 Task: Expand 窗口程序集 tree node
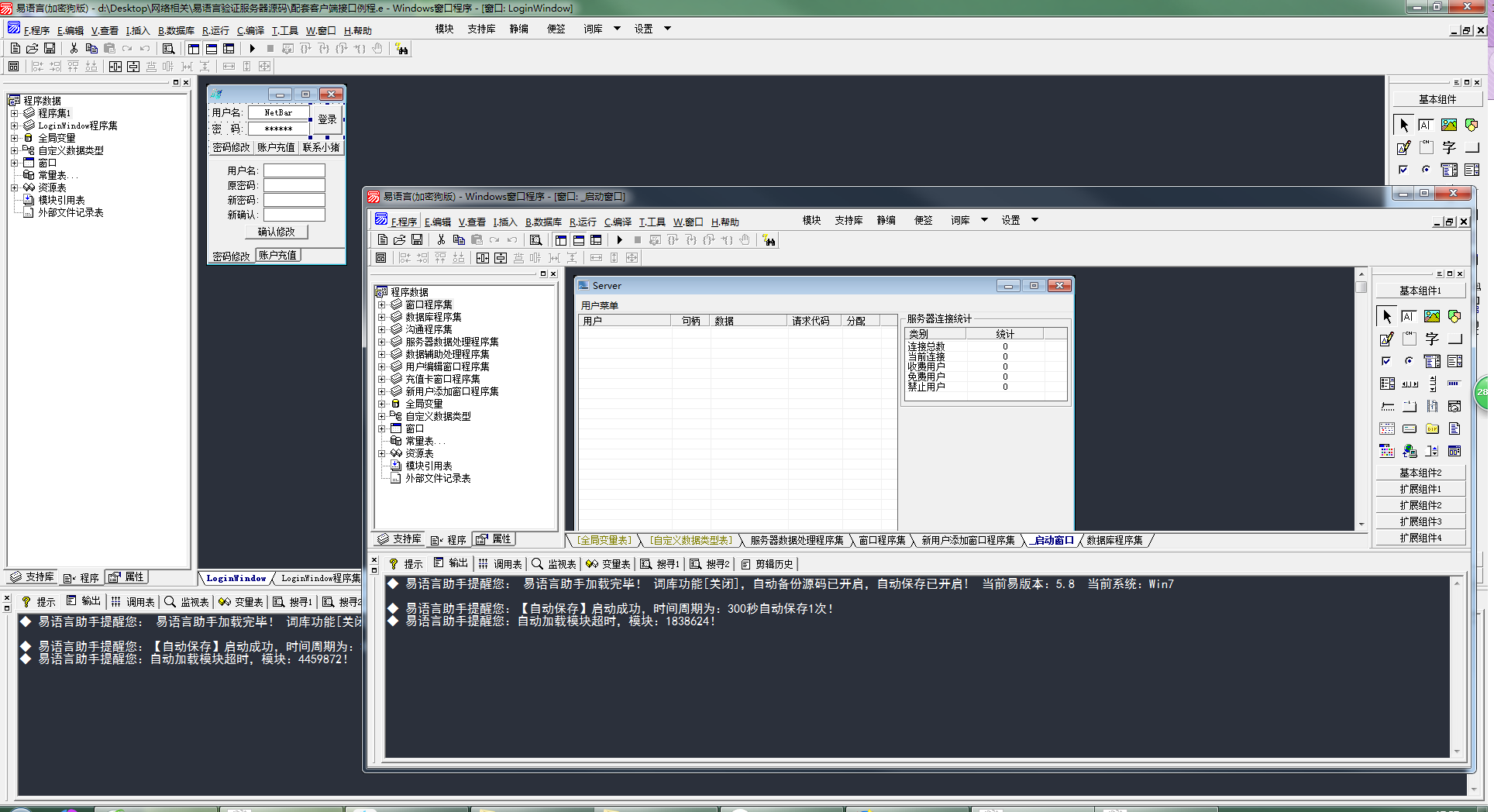(x=381, y=304)
